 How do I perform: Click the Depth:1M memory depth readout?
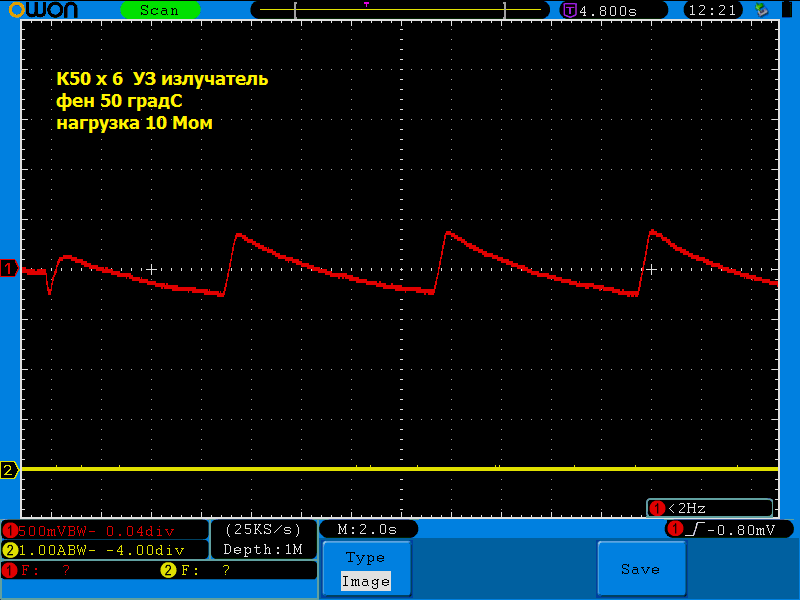coord(263,549)
